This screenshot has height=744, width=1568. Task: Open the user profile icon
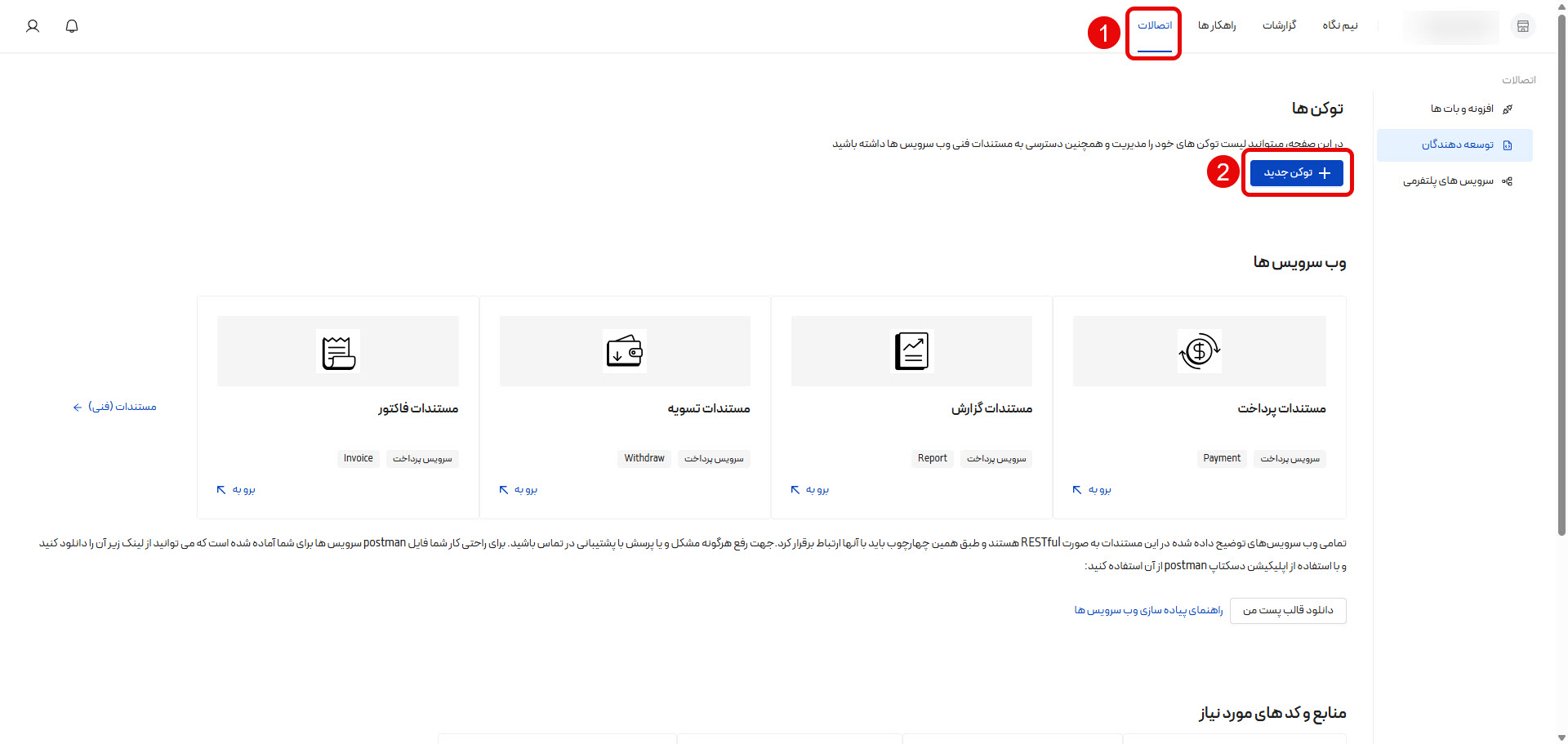coord(33,26)
